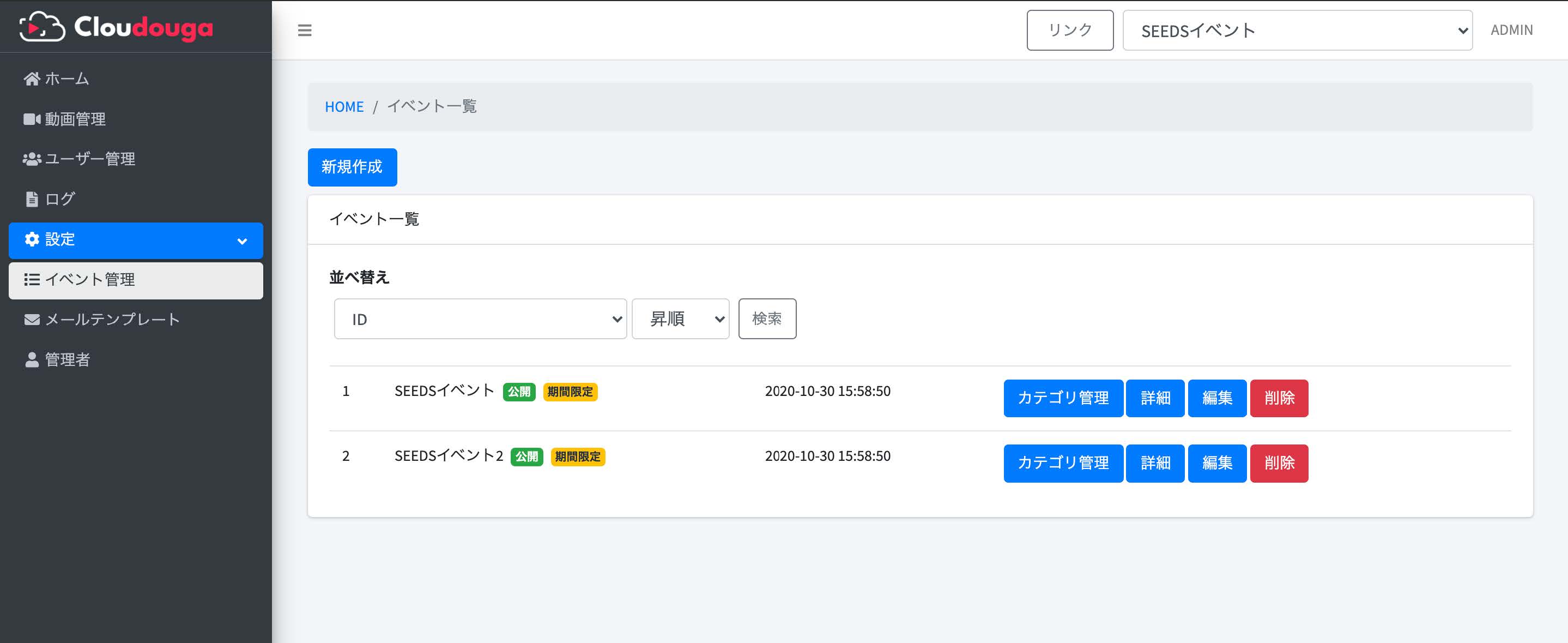Click the リンク button in the header
Screen dimensions: 1568x643
click(x=1069, y=30)
